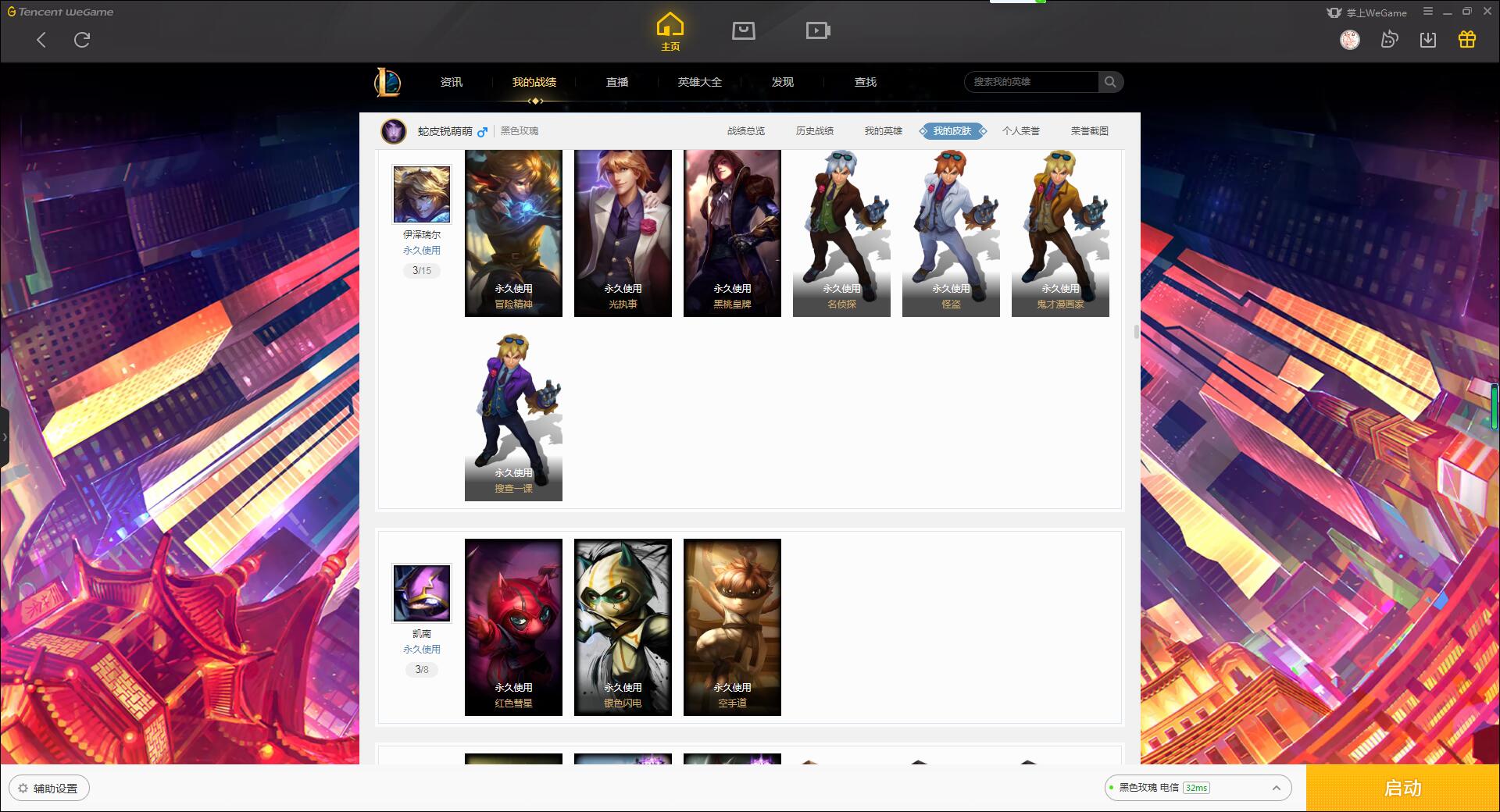Open the 冒险精神 skin card

[513, 233]
